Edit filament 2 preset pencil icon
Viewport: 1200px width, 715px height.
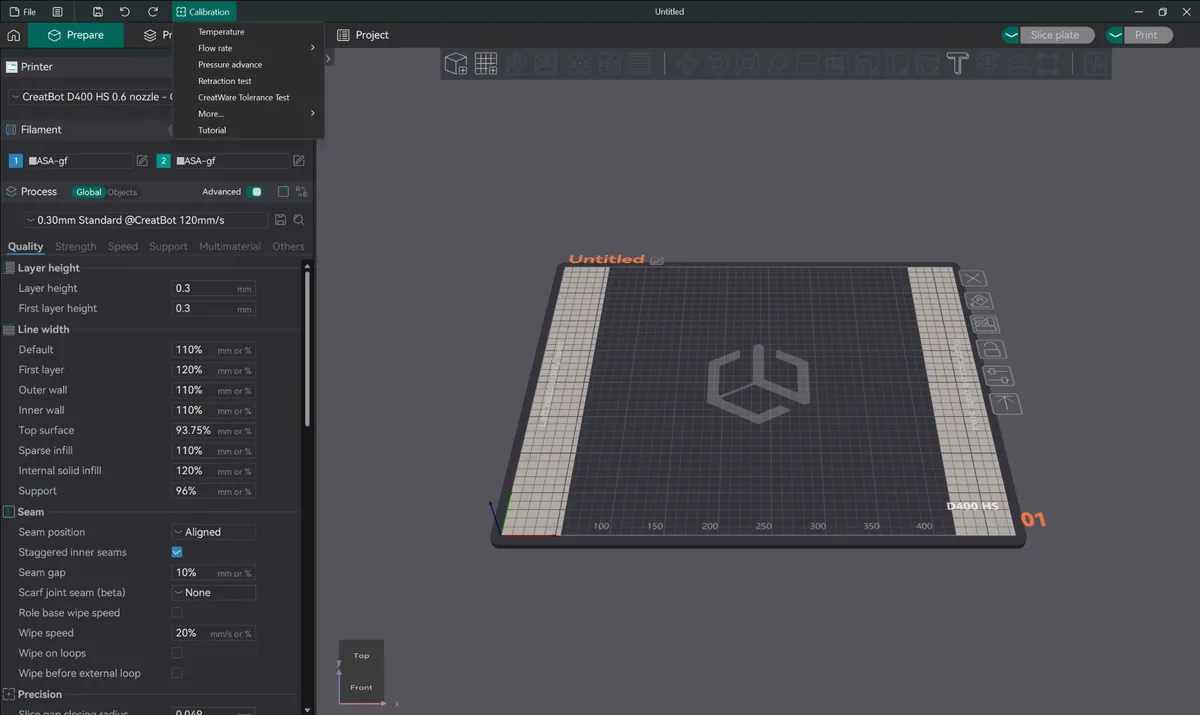[298, 161]
